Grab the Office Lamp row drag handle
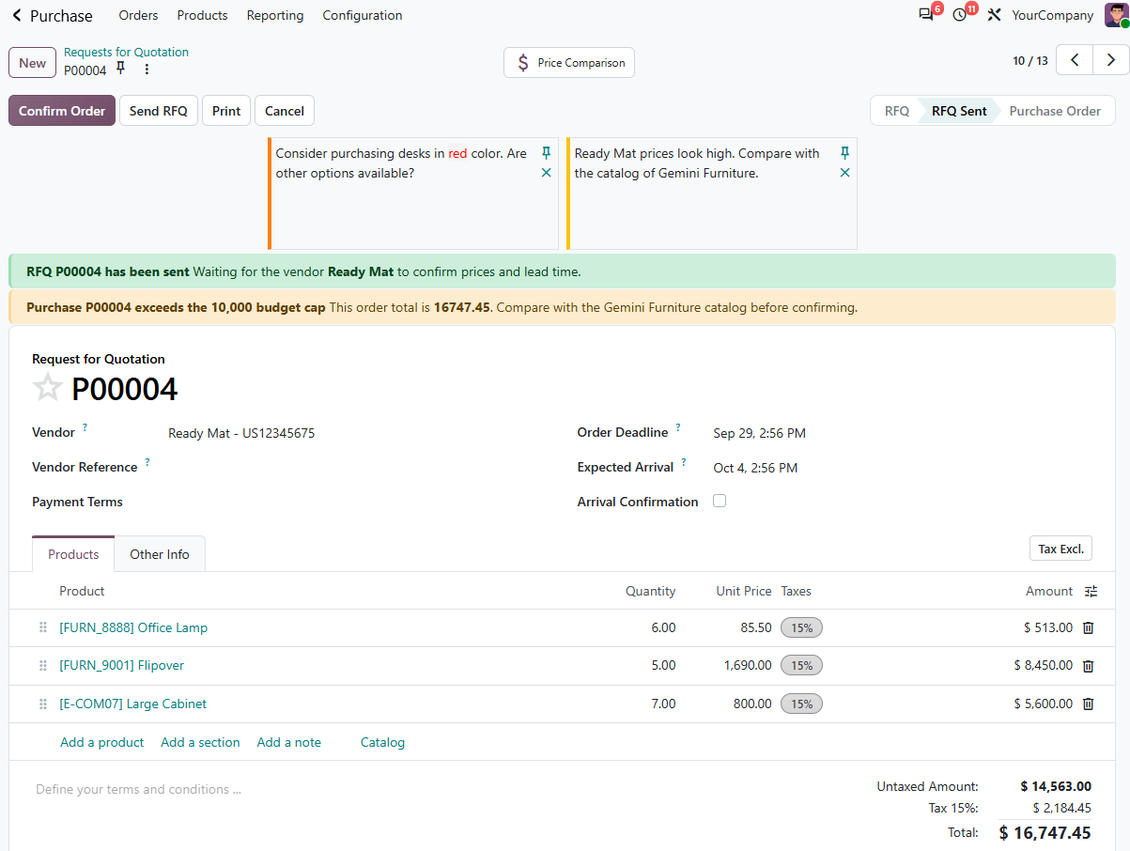The width and height of the screenshot is (1130, 851). [43, 628]
